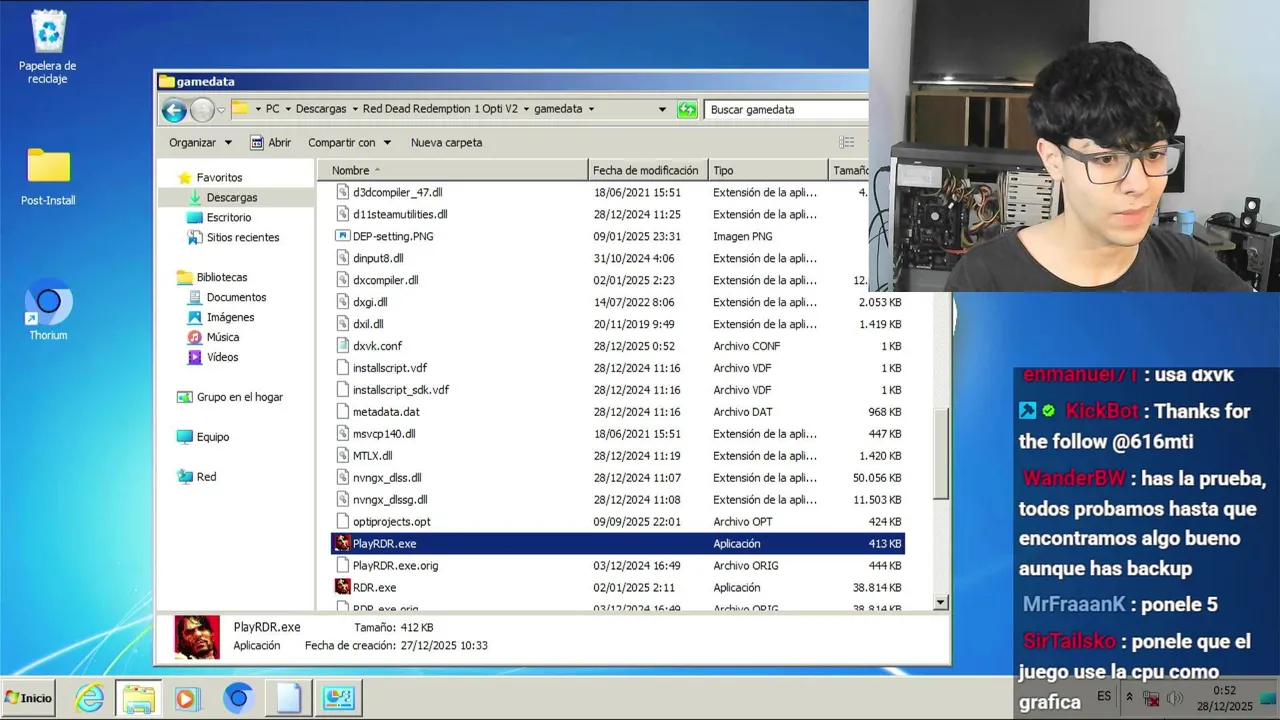Click the taskbar clock showing 0:52
This screenshot has height=720, width=1280.
click(1225, 698)
